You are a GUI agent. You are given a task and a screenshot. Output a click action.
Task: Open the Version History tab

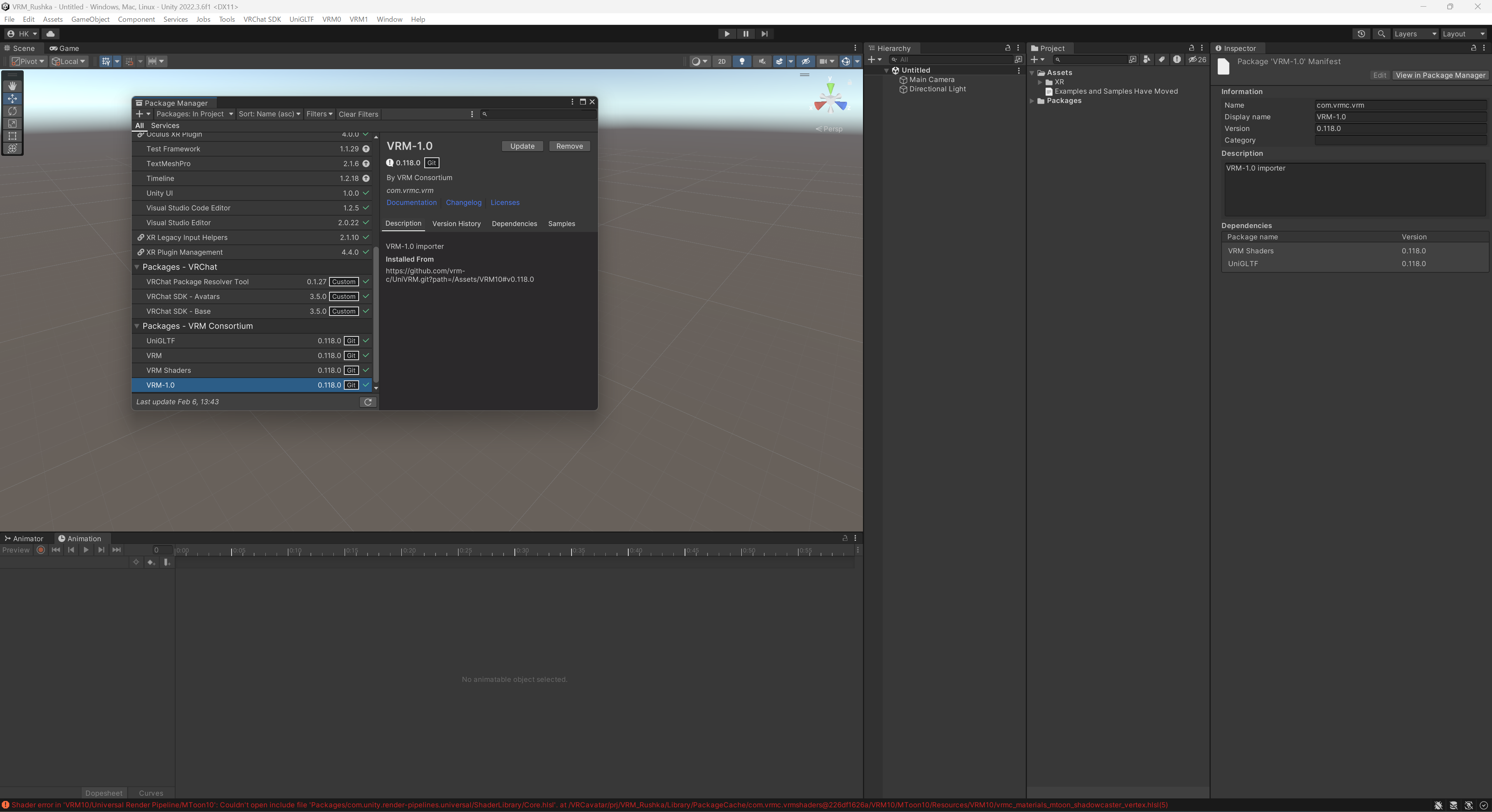457,223
